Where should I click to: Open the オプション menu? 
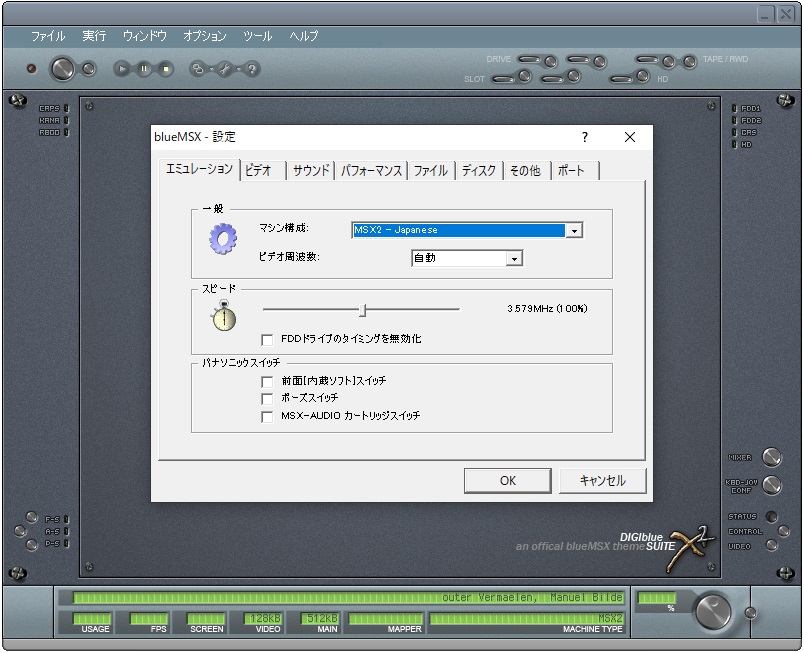(x=205, y=36)
